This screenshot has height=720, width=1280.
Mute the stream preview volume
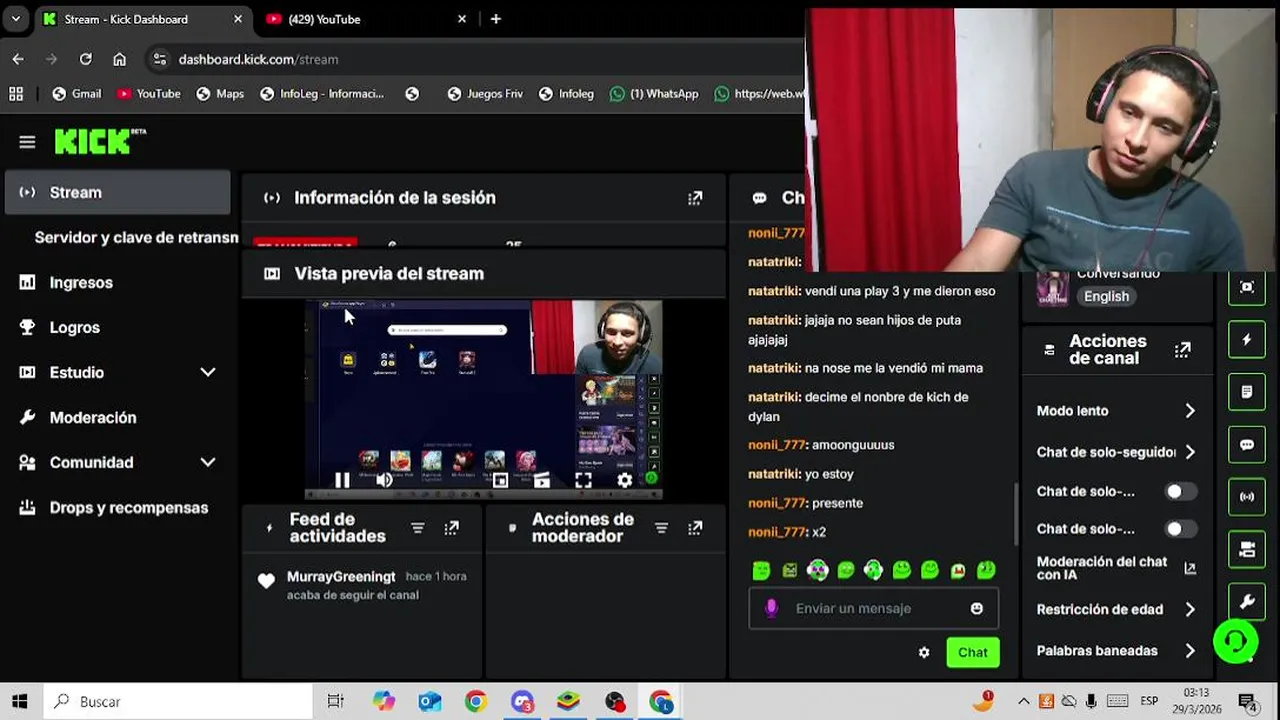[x=384, y=480]
